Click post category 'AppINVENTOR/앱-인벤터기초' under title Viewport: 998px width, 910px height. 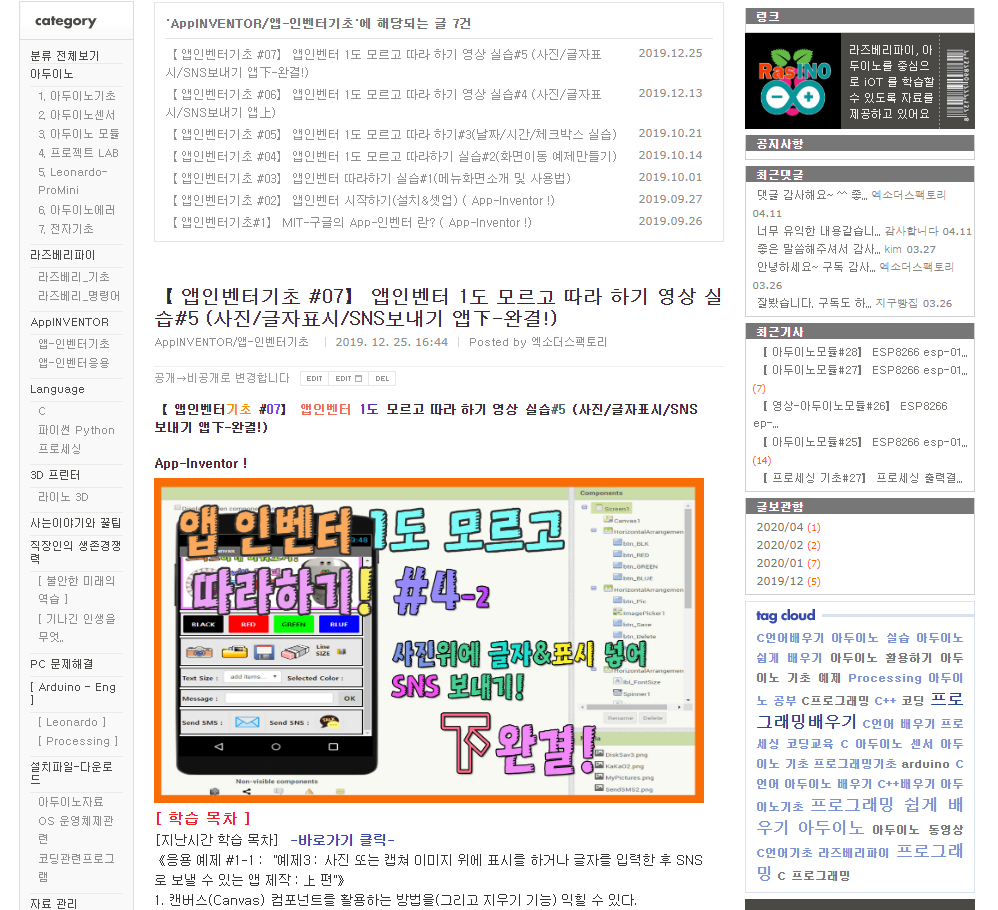(x=232, y=342)
